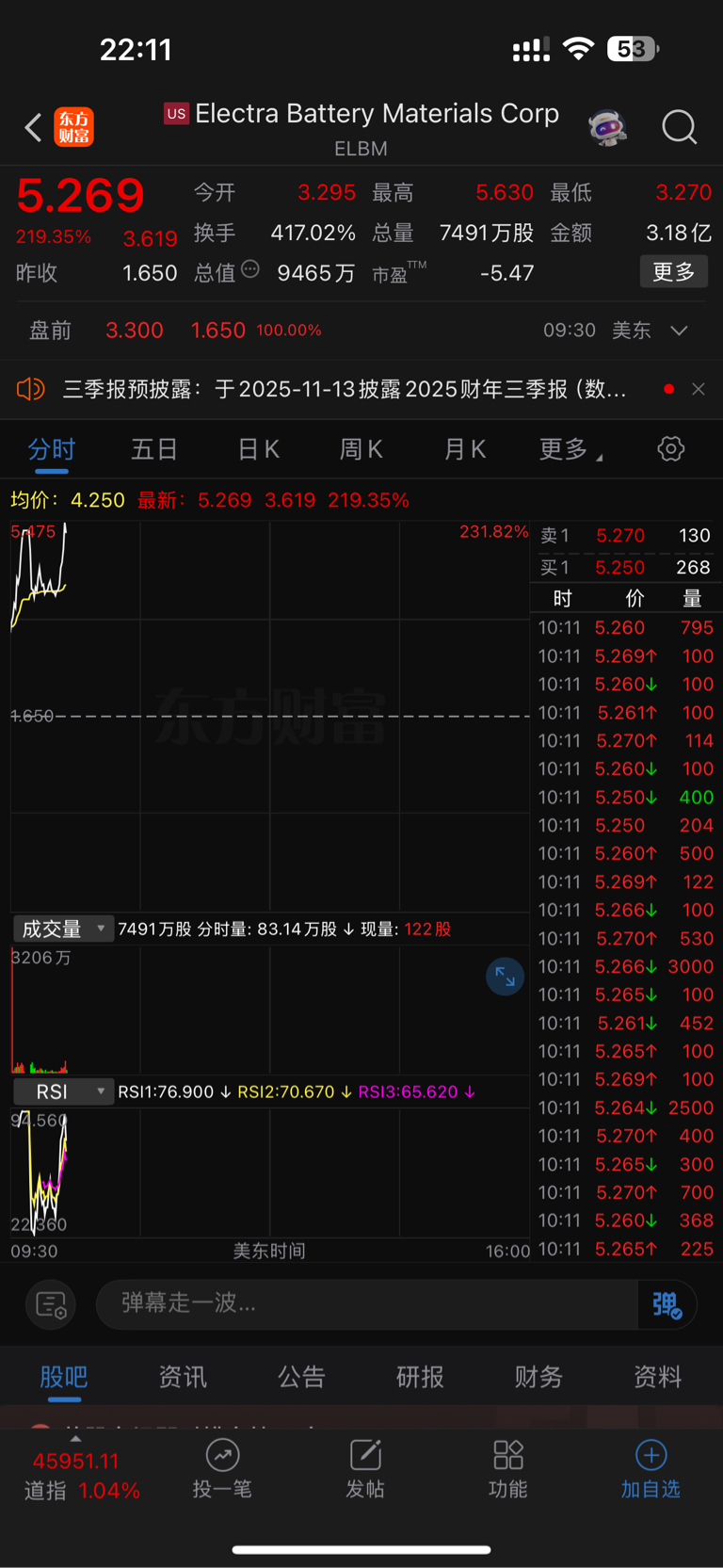Viewport: 723px width, 1568px height.
Task: Tap the orange 东方财富 logo icon
Action: (74, 127)
